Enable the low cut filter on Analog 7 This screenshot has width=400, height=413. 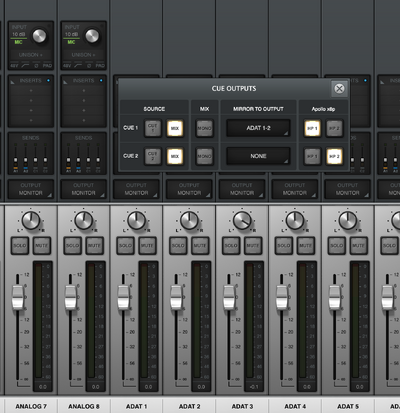click(25, 66)
